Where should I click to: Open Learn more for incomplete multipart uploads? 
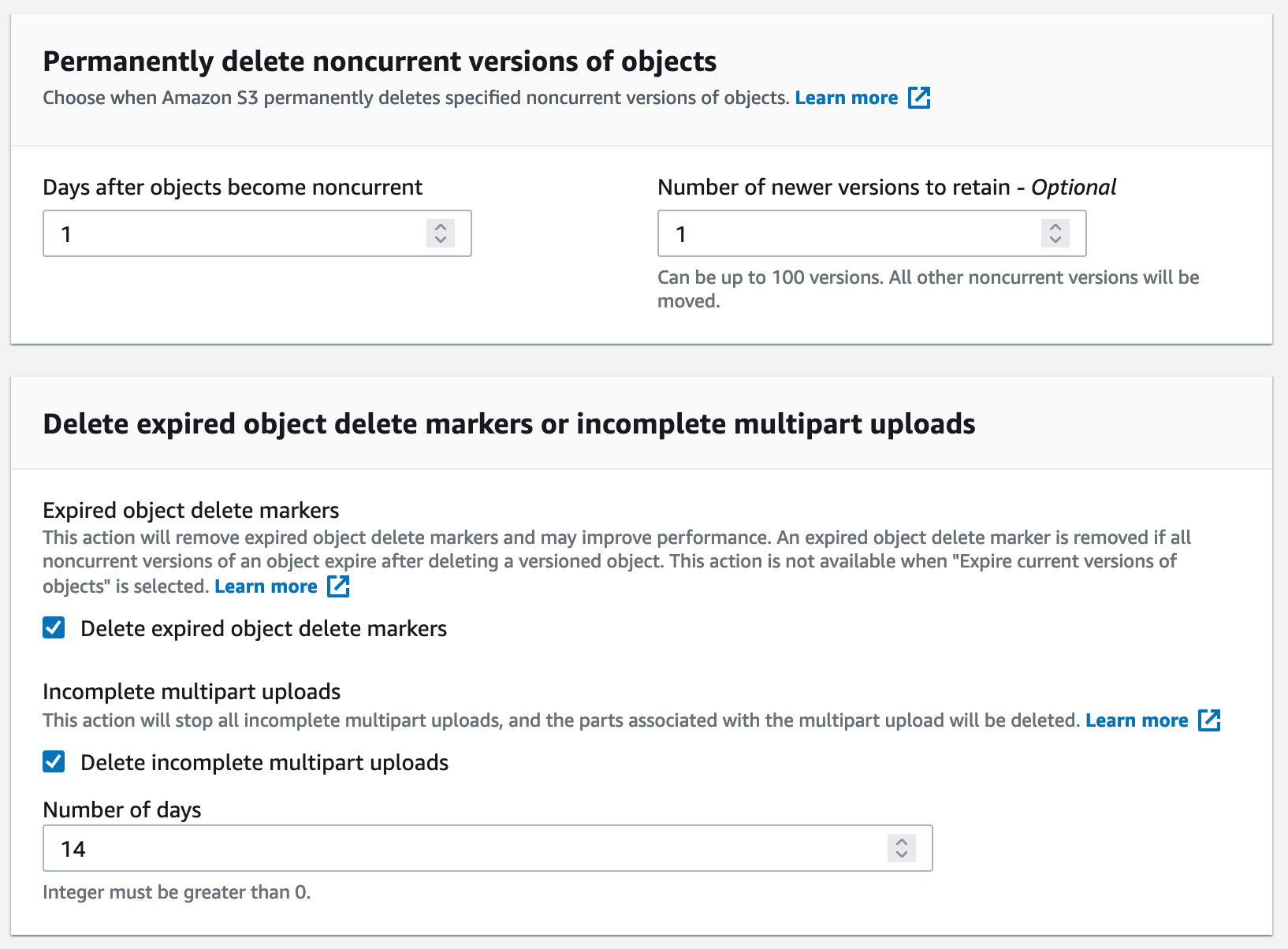tap(1137, 720)
